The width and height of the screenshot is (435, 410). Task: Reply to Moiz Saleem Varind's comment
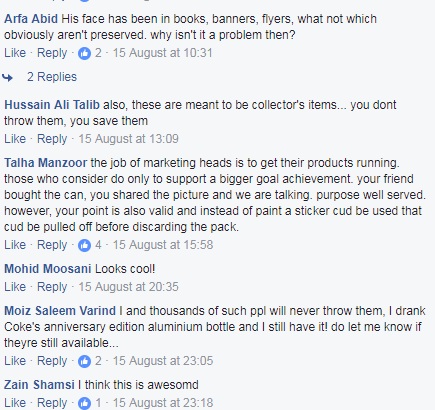(52, 361)
